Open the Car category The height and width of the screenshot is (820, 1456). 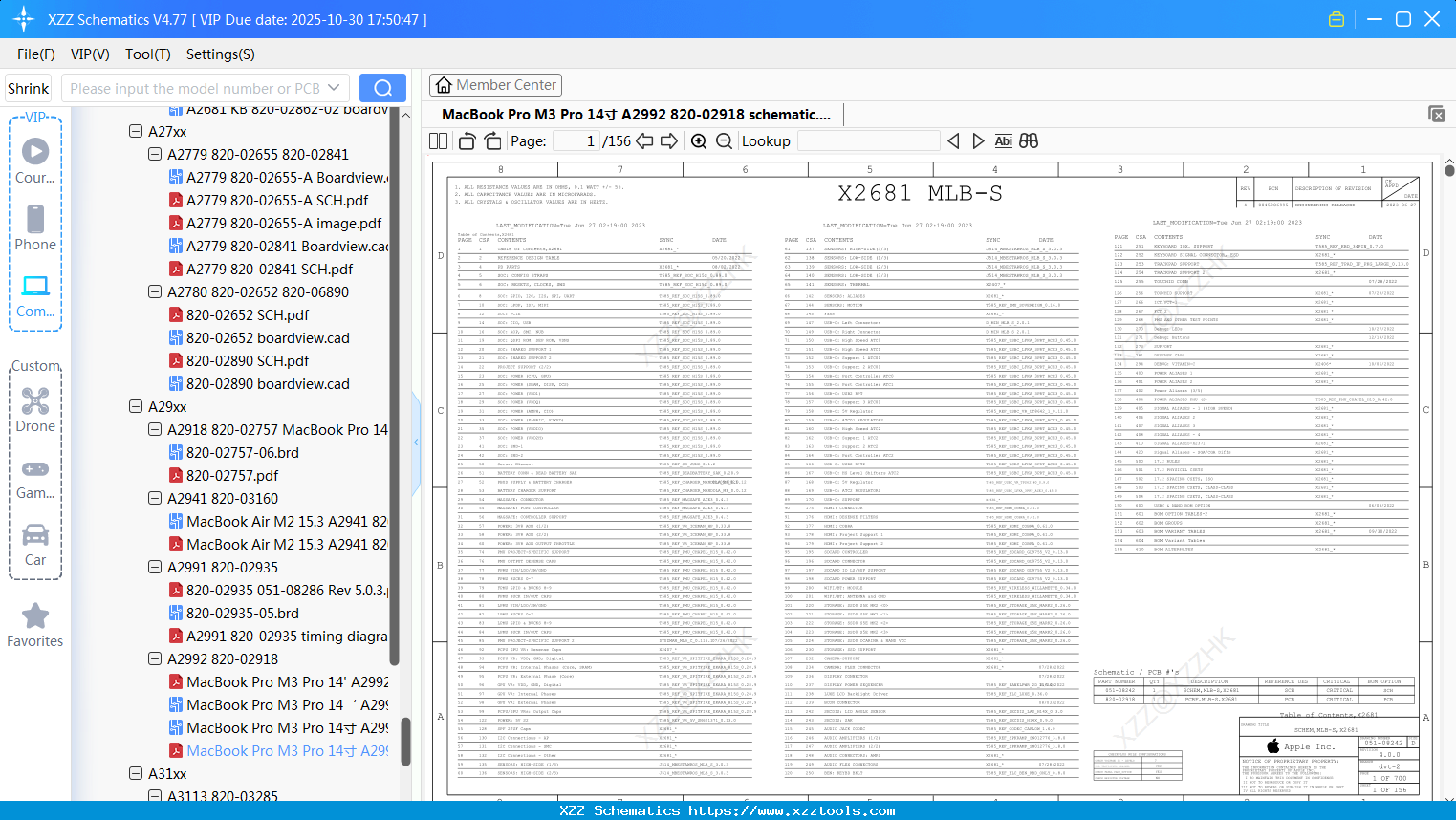pyautogui.click(x=35, y=544)
